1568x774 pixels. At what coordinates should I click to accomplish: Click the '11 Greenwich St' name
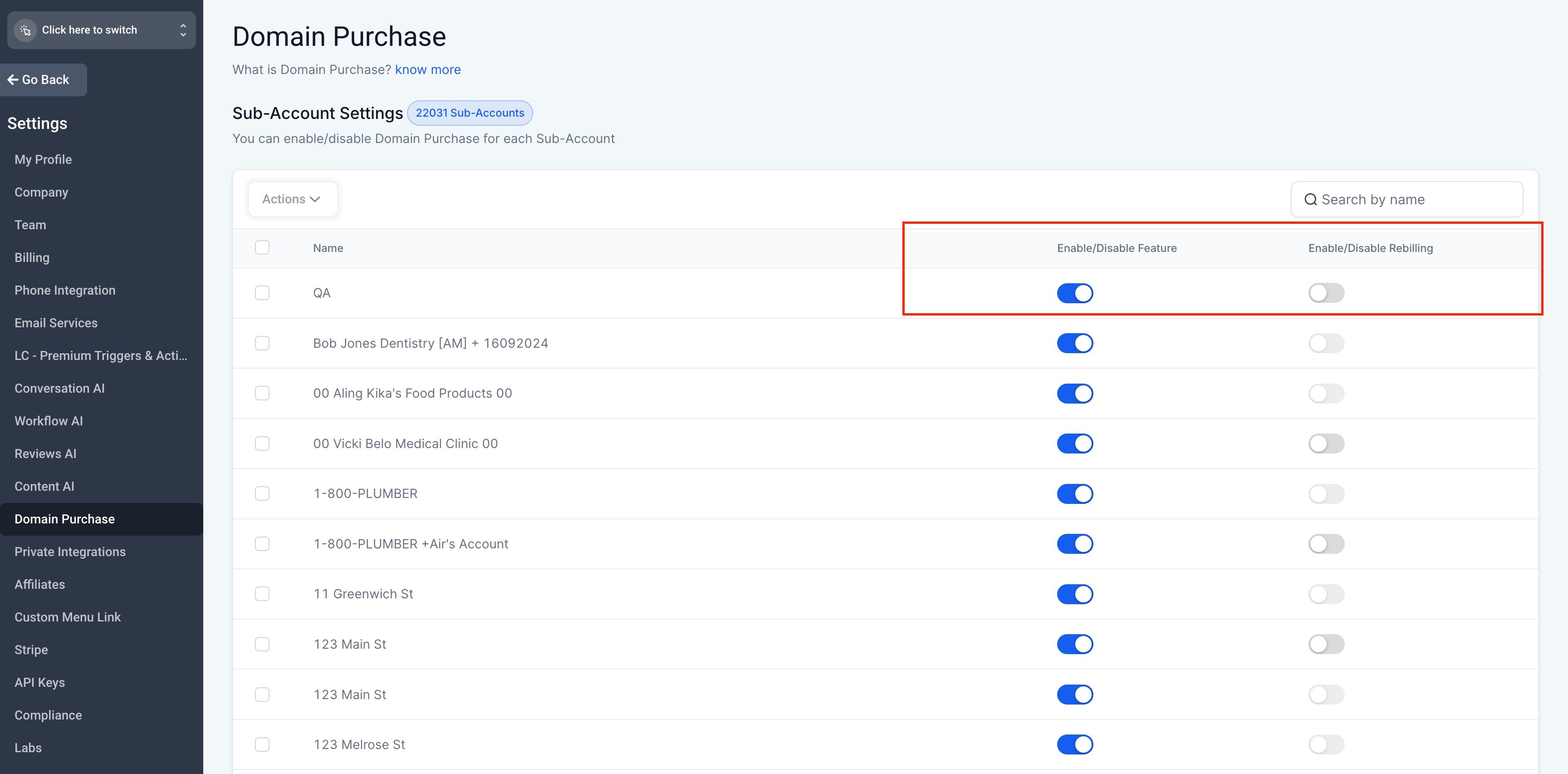click(x=363, y=594)
